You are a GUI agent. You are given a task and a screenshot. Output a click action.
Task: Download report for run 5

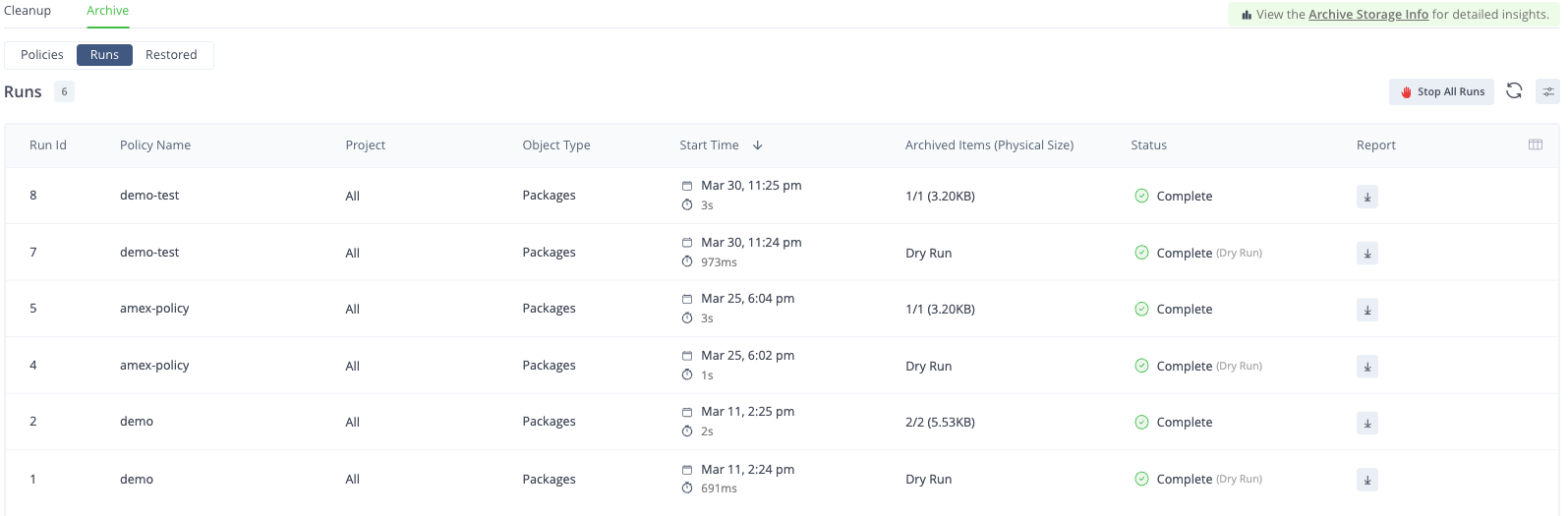click(x=1366, y=310)
